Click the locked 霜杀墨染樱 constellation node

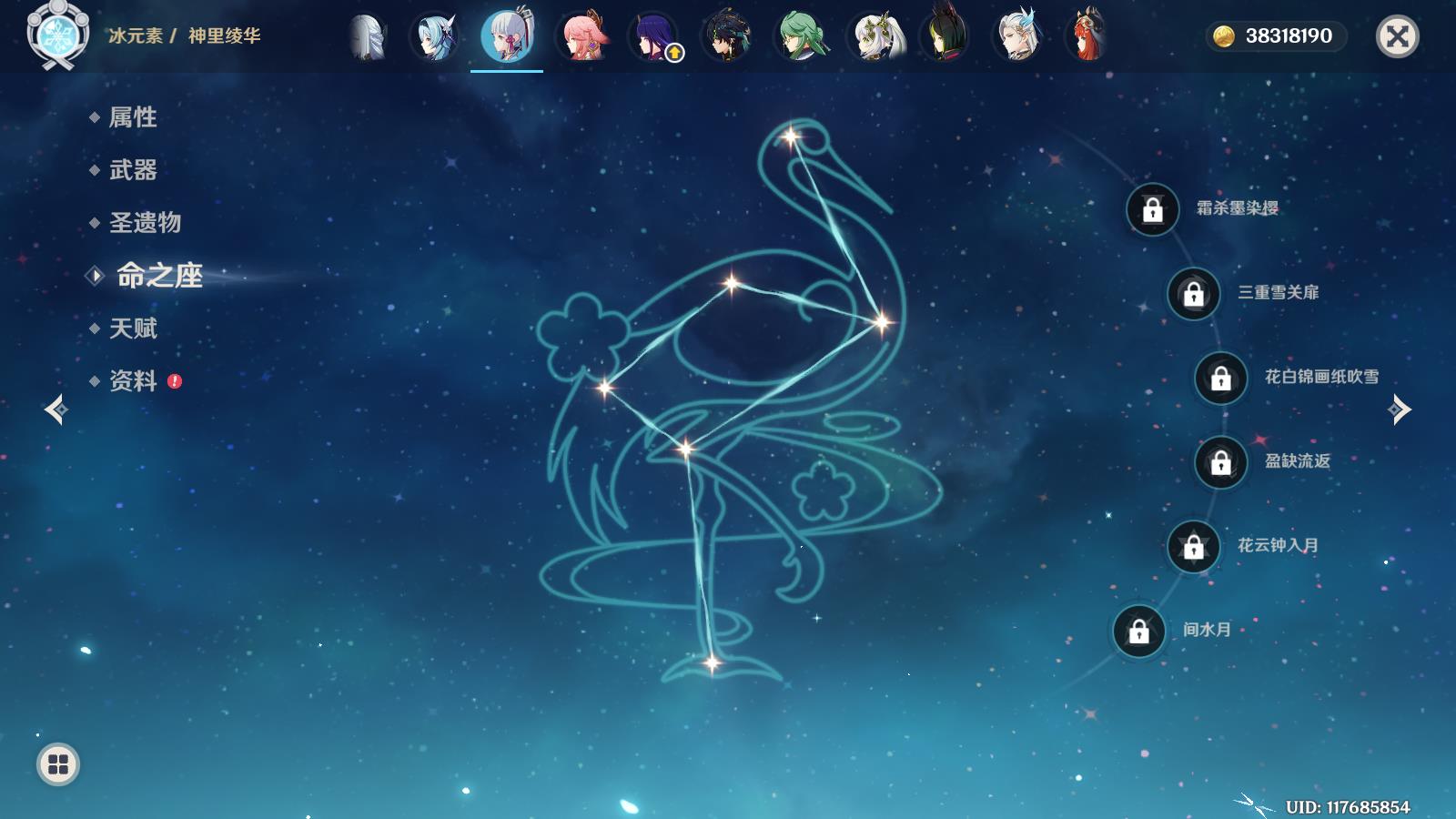(x=1153, y=210)
